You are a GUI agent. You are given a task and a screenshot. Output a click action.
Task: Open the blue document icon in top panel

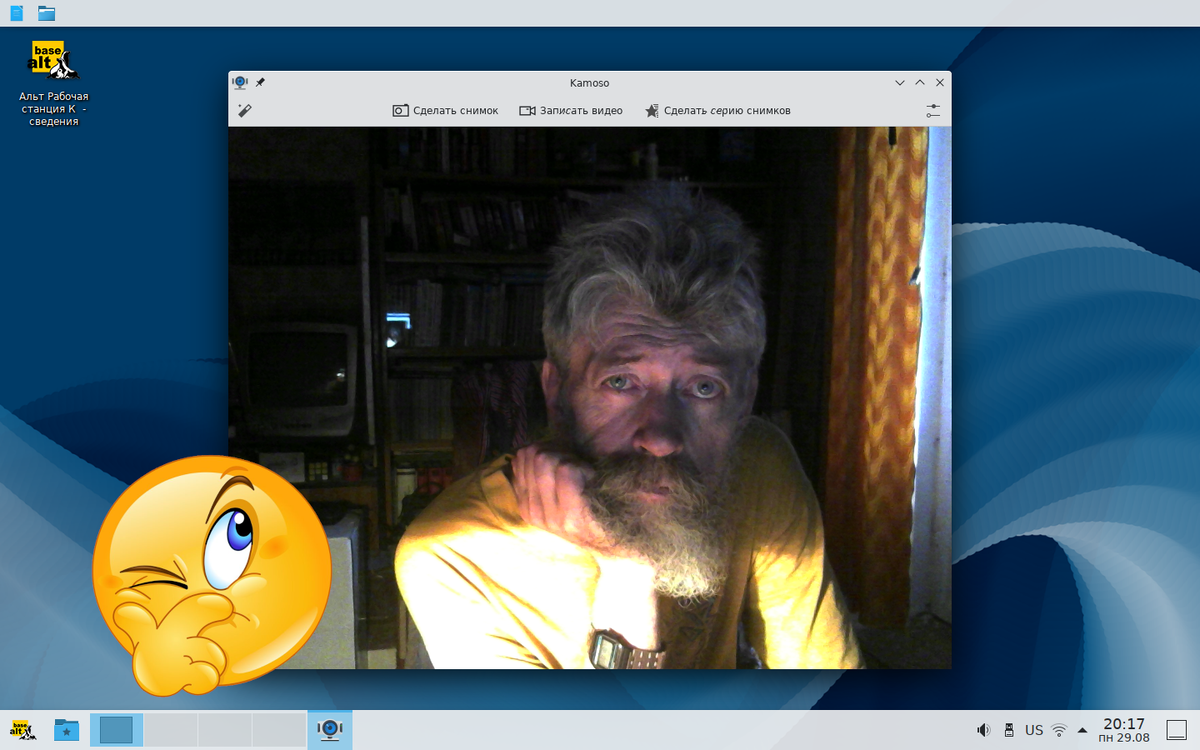click(16, 13)
